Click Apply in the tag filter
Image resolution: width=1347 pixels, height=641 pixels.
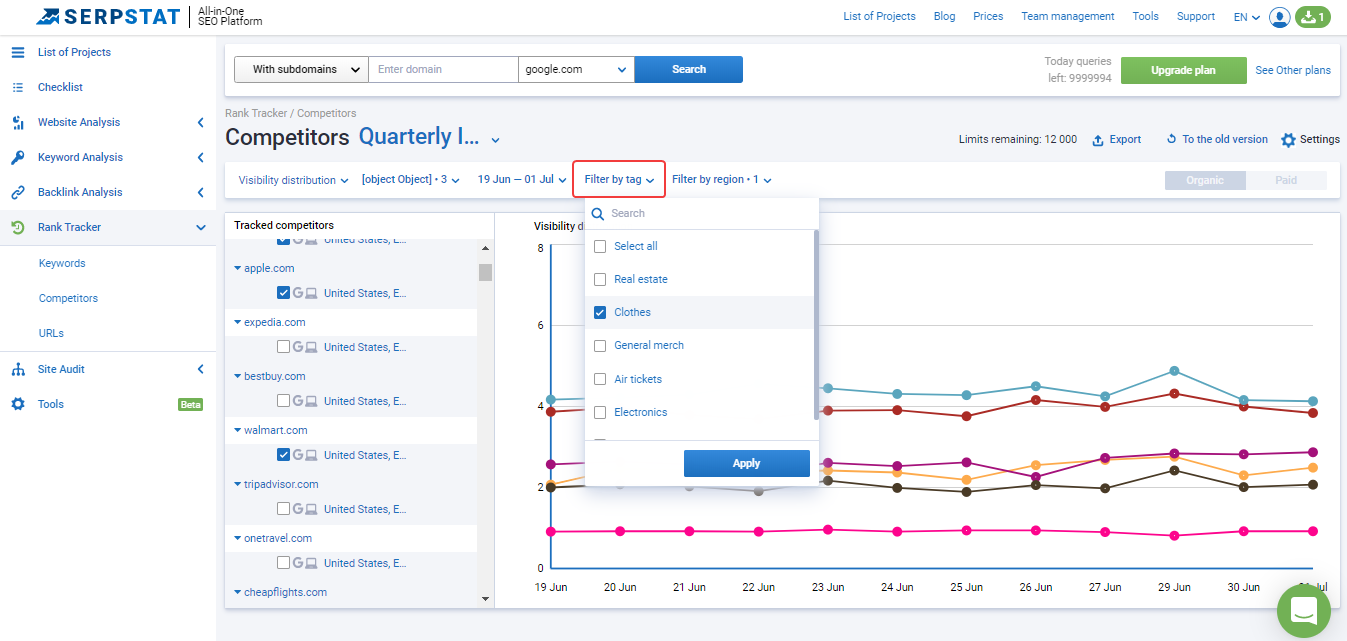pos(747,464)
